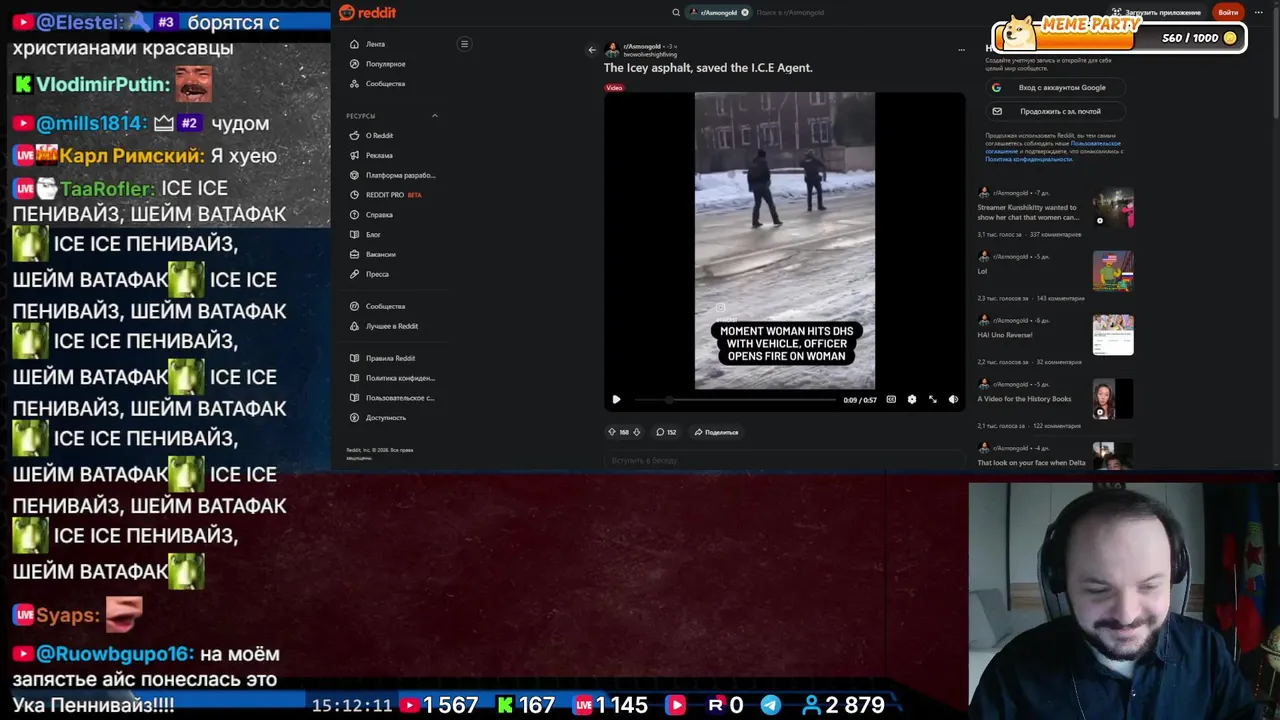Screen dimensions: 1280x720
Task: Collapse the sidebar with hamburger button
Action: pos(464,44)
